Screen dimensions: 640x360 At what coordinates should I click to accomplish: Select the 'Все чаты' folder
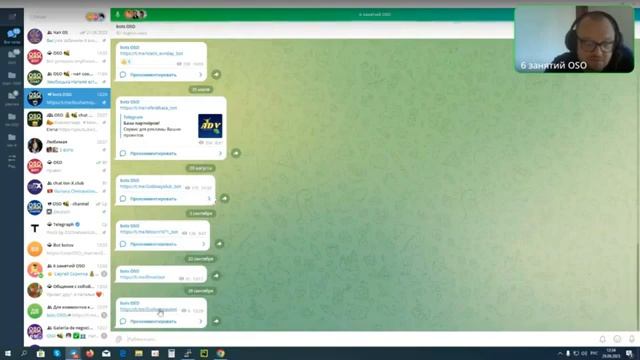tap(12, 36)
